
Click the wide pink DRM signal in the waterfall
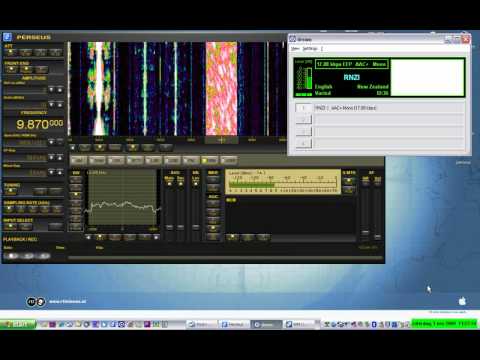tap(221, 88)
